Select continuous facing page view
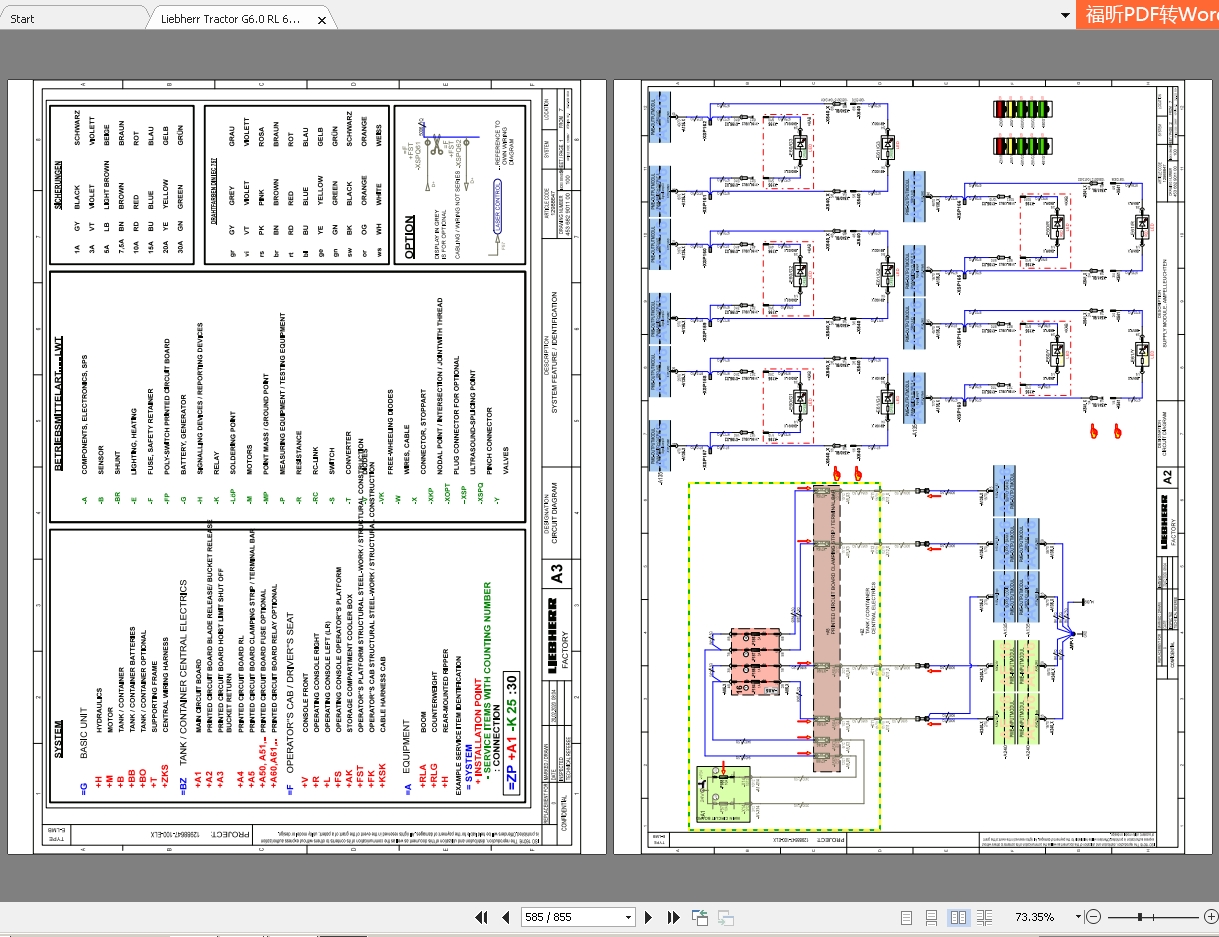This screenshot has width=1219, height=937. (985, 917)
